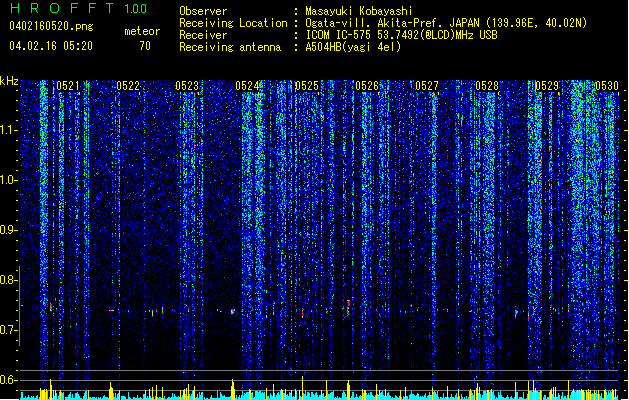The image size is (629, 400).
Task: Click the meteor count value 70
Action: pos(145,46)
